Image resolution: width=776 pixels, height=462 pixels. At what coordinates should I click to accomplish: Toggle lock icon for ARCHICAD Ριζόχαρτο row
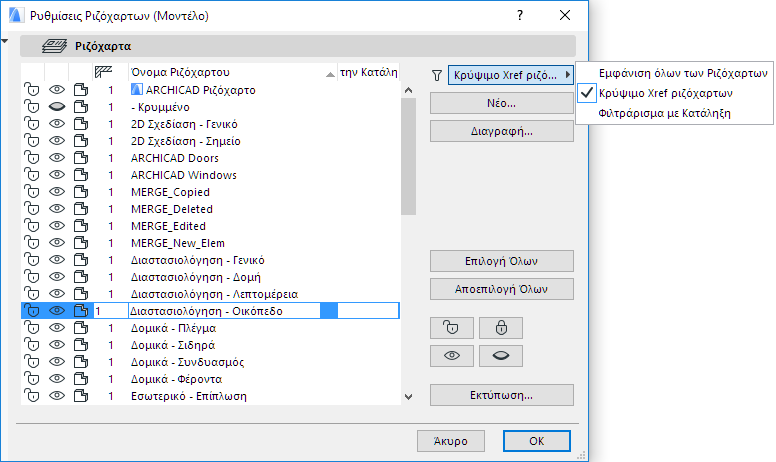pos(32,90)
